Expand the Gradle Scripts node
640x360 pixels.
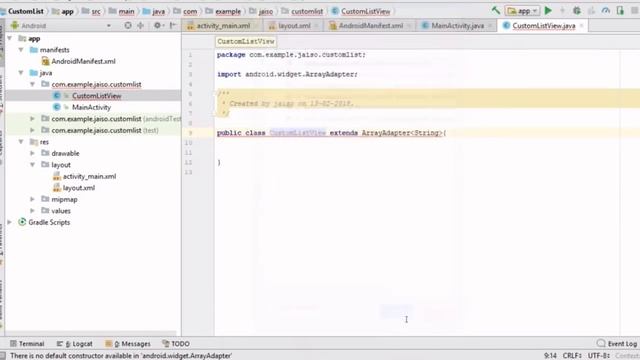point(10,222)
